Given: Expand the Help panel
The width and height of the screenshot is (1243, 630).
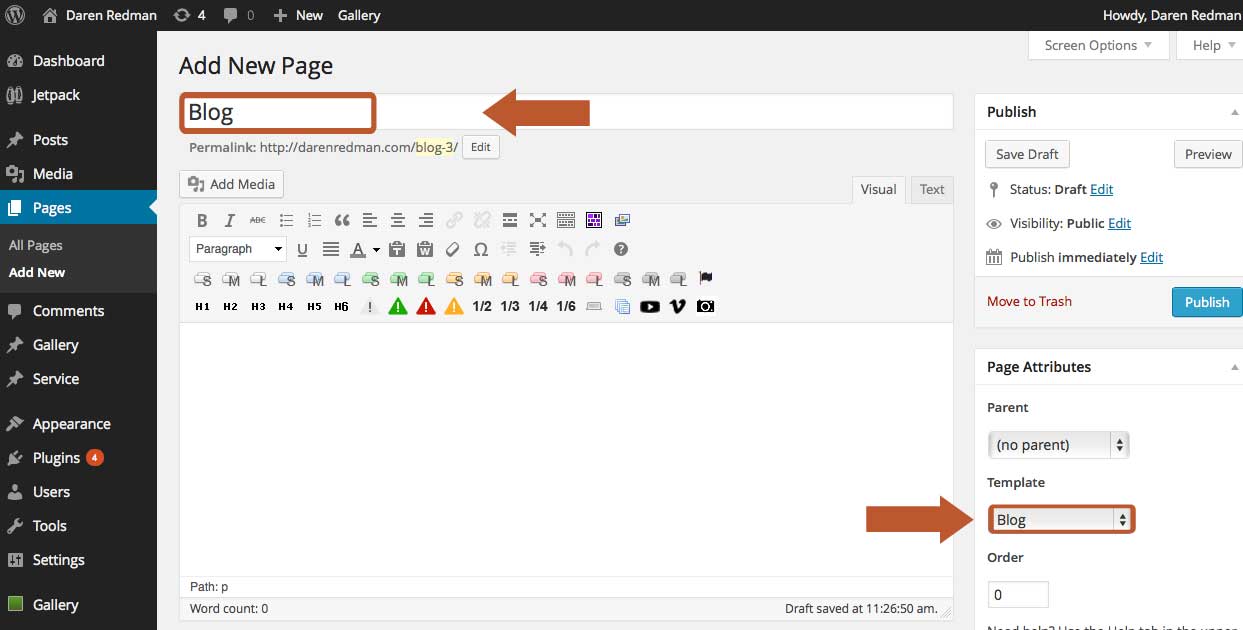Looking at the screenshot, I should pos(1209,45).
